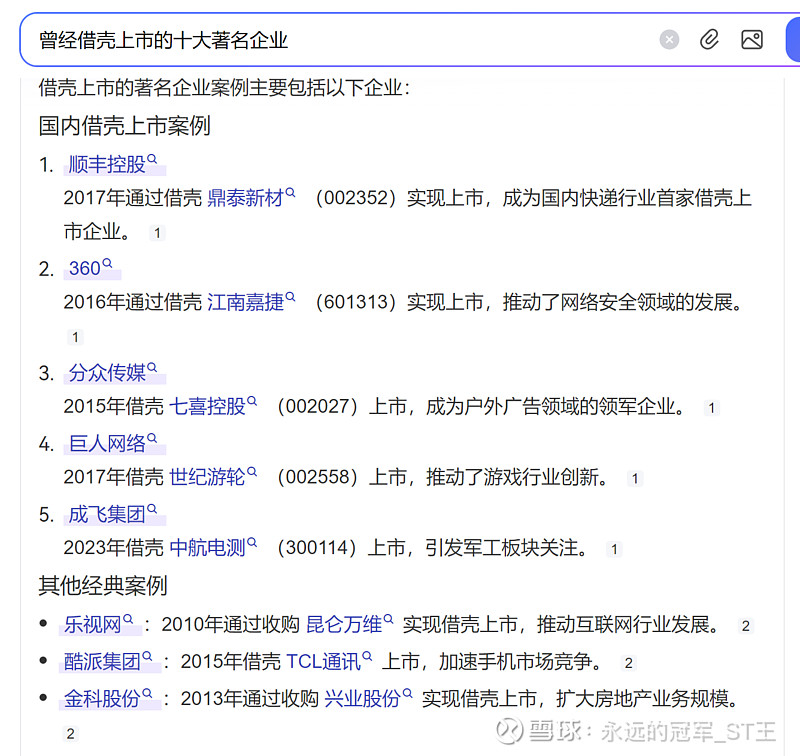Viewport: 800px width, 756px height.
Task: Open citation 1 under the 360 entry
Action: click(x=75, y=337)
